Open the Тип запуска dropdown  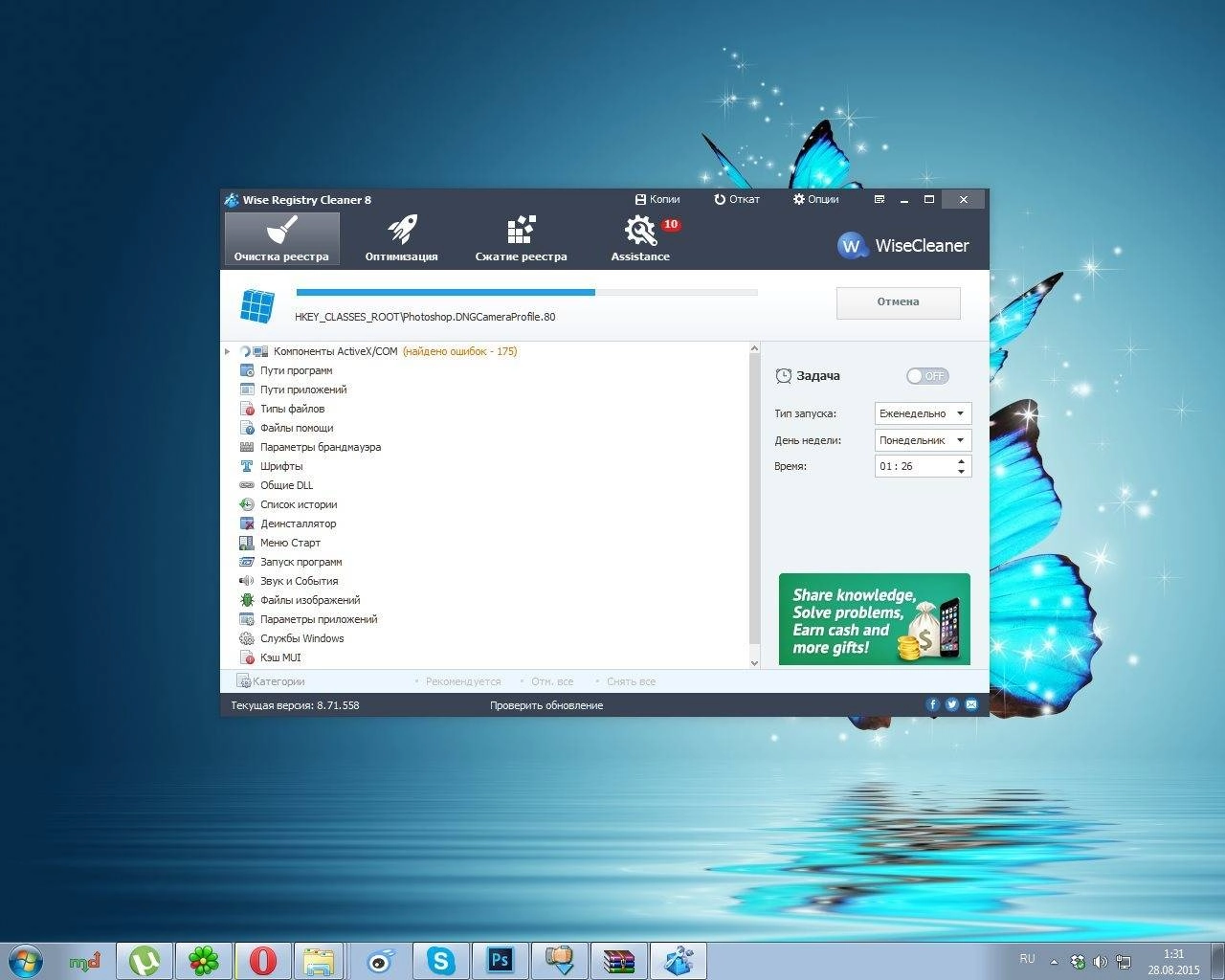coord(924,413)
